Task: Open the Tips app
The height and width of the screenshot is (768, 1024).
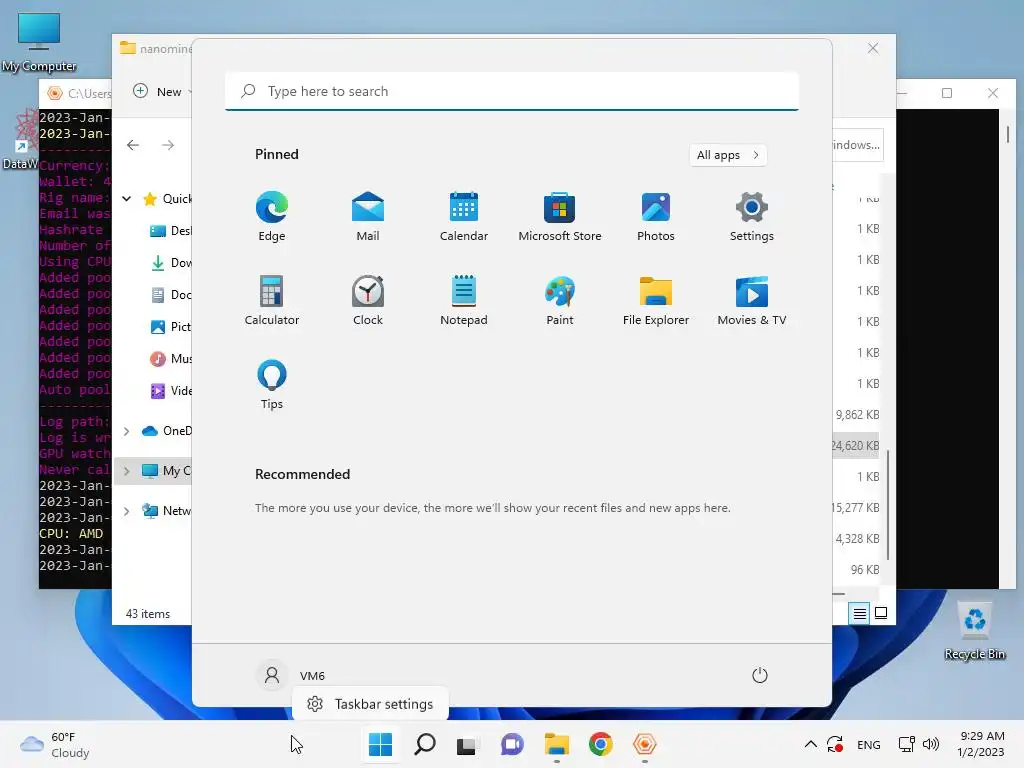Action: (272, 385)
